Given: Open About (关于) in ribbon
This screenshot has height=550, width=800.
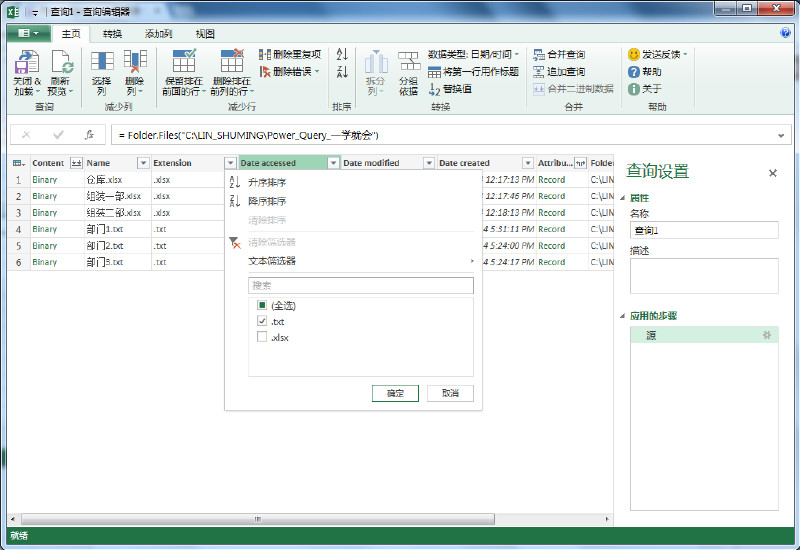Looking at the screenshot, I should [x=644, y=89].
